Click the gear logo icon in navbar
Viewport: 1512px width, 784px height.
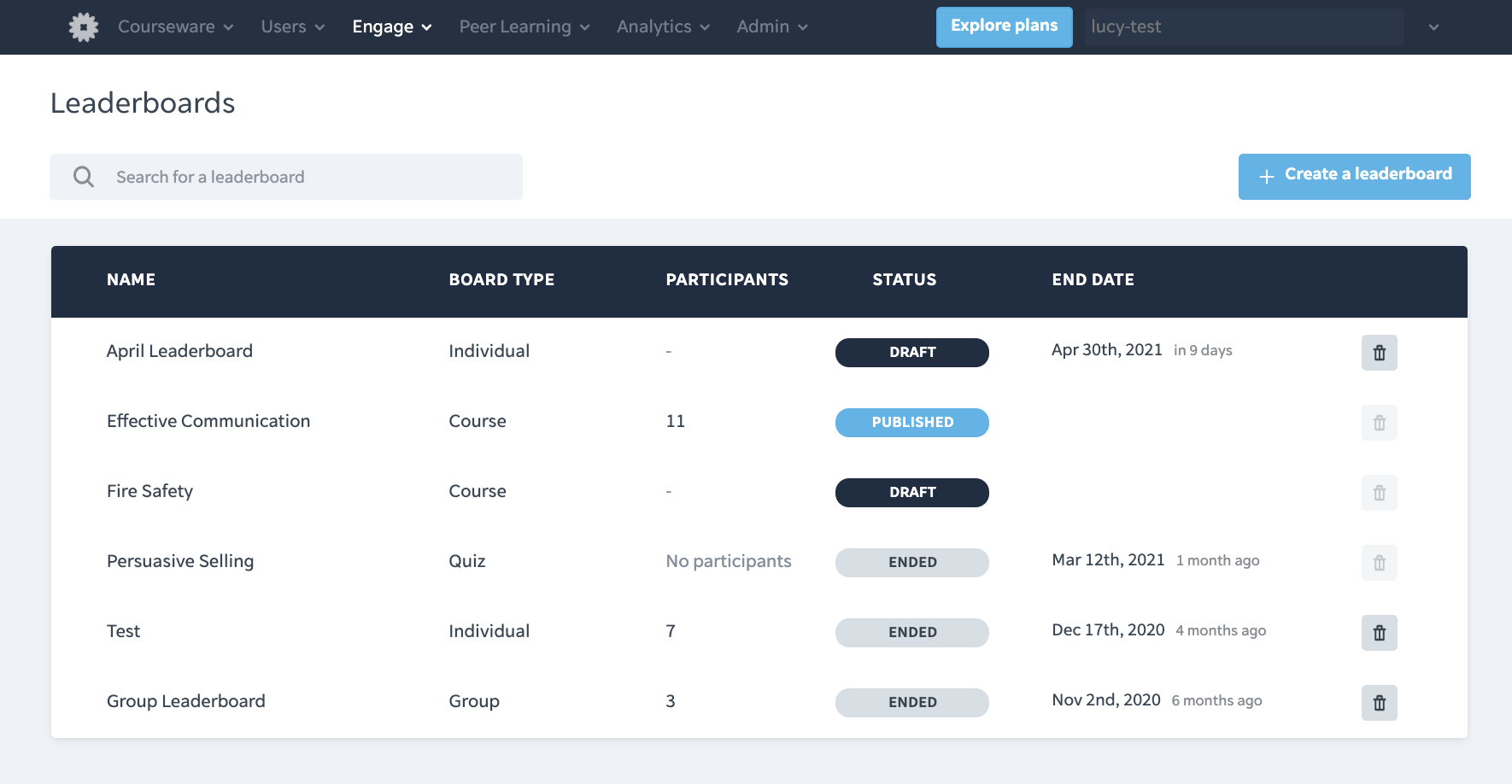pos(84,27)
